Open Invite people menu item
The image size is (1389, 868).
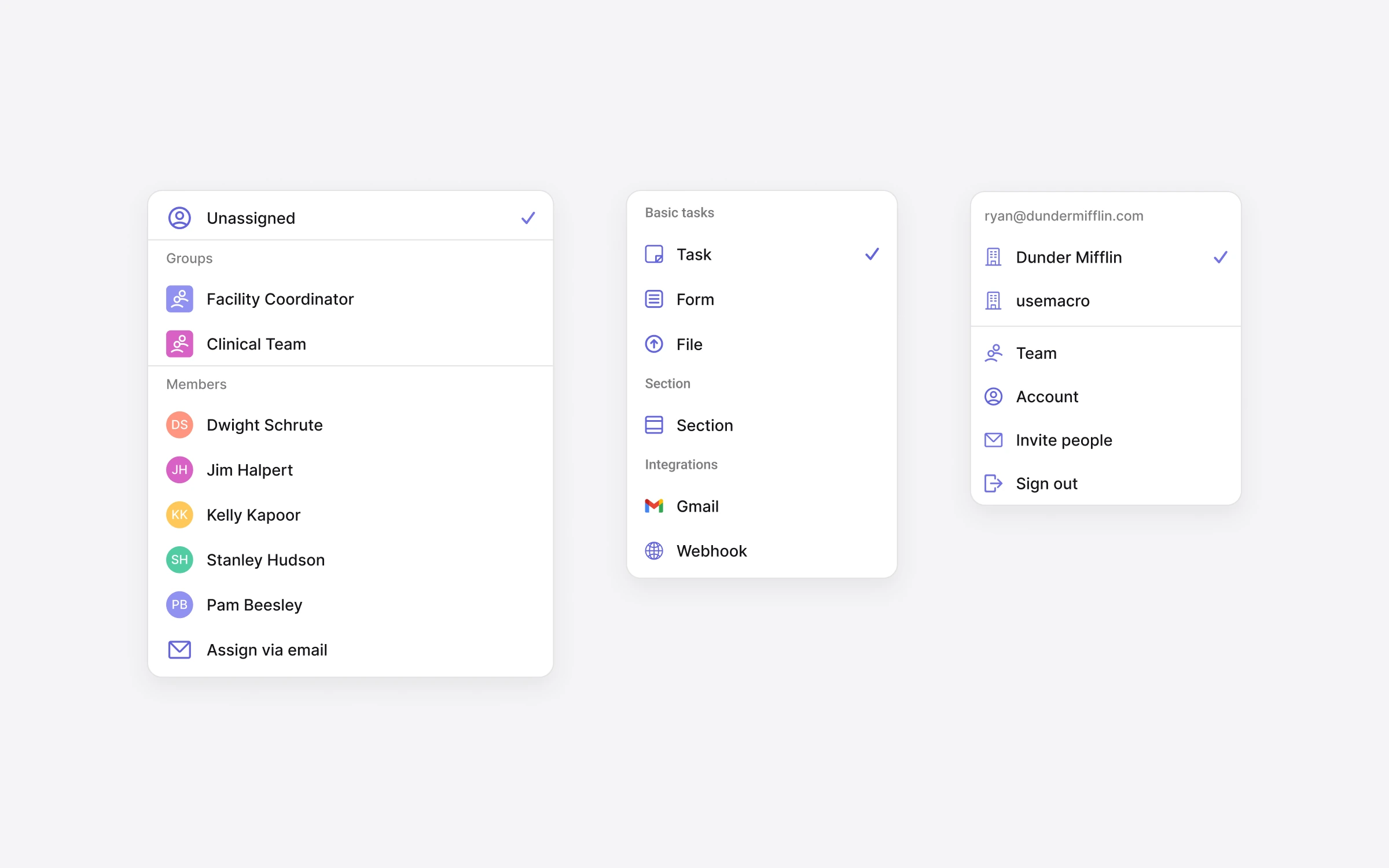1105,440
